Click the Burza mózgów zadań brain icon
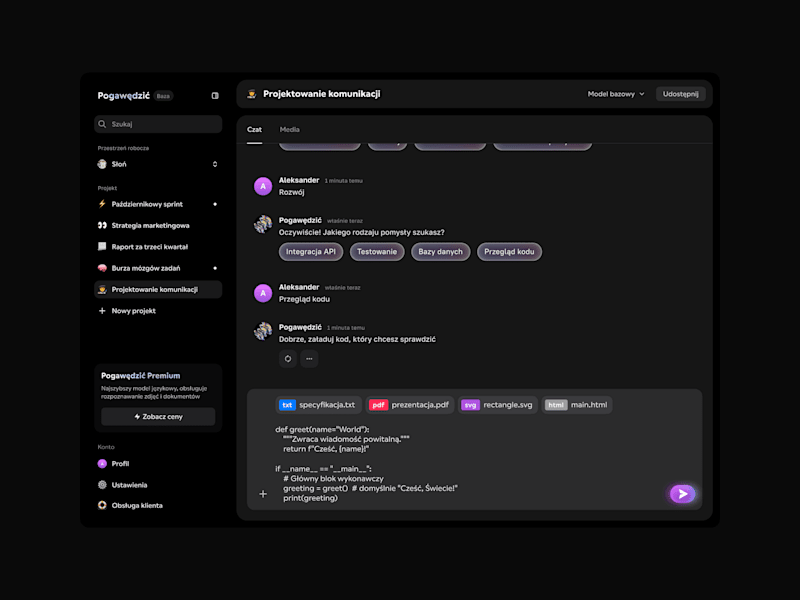The height and width of the screenshot is (600, 800). click(x=102, y=268)
